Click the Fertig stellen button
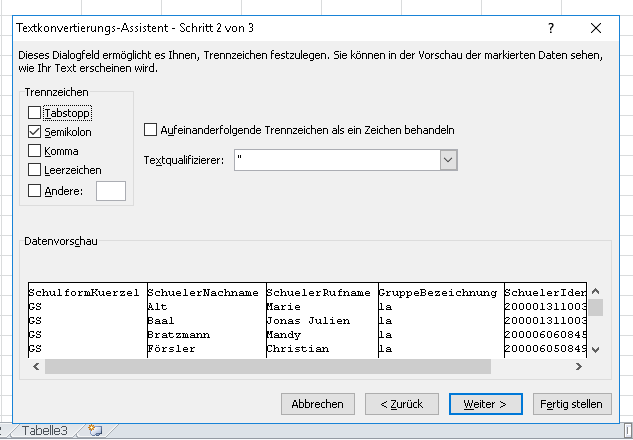 tap(572, 404)
